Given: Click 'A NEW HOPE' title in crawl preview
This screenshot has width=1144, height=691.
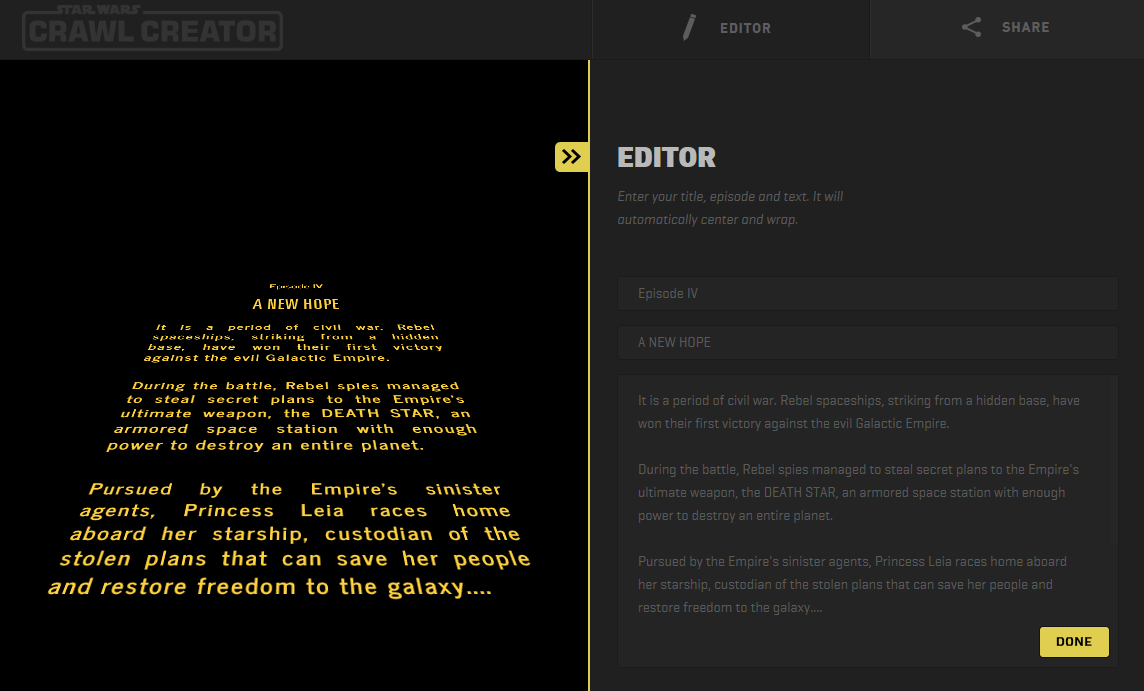Looking at the screenshot, I should tap(295, 304).
